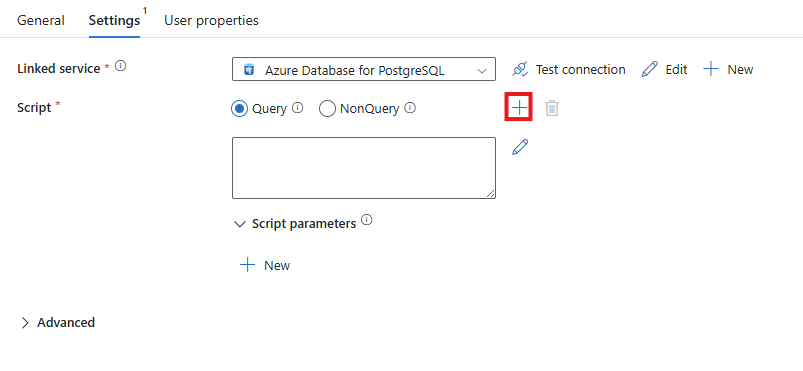
Task: Click the delete script trash icon
Action: point(552,108)
